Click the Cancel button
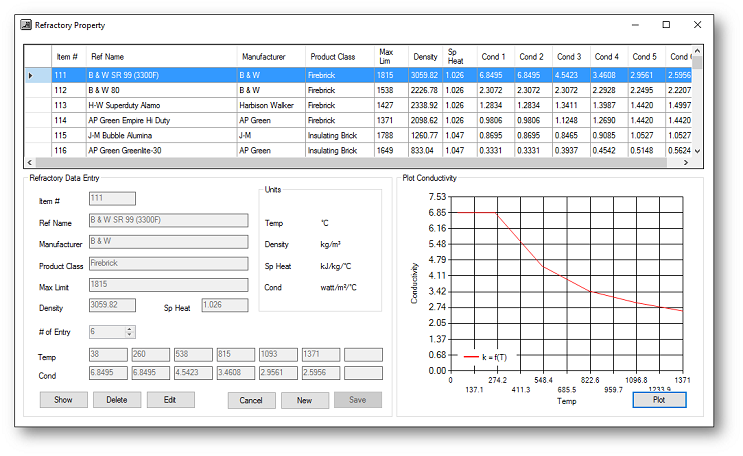The height and width of the screenshot is (456, 743). (x=251, y=400)
